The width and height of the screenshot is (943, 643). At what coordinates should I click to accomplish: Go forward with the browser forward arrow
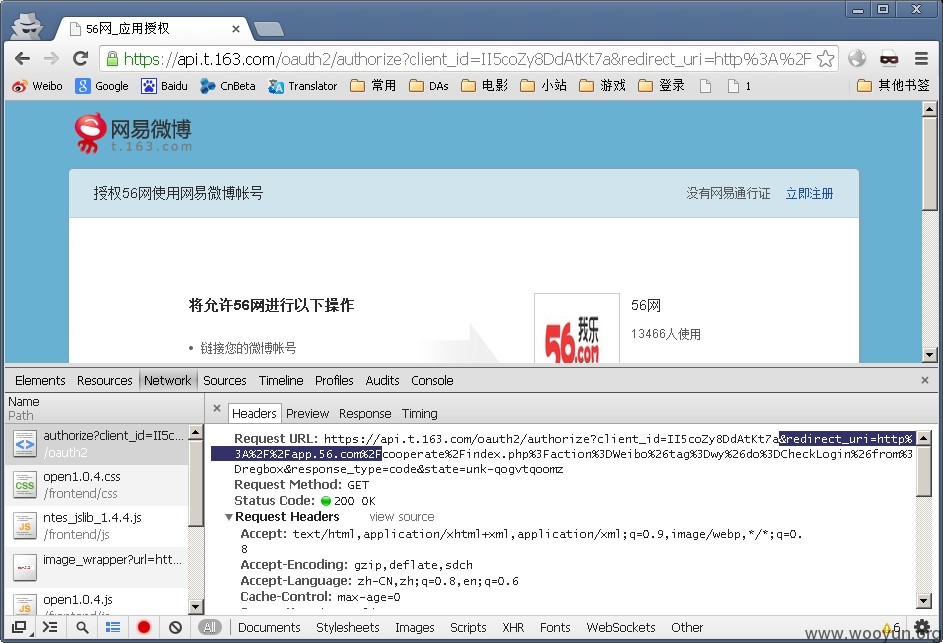(52, 58)
